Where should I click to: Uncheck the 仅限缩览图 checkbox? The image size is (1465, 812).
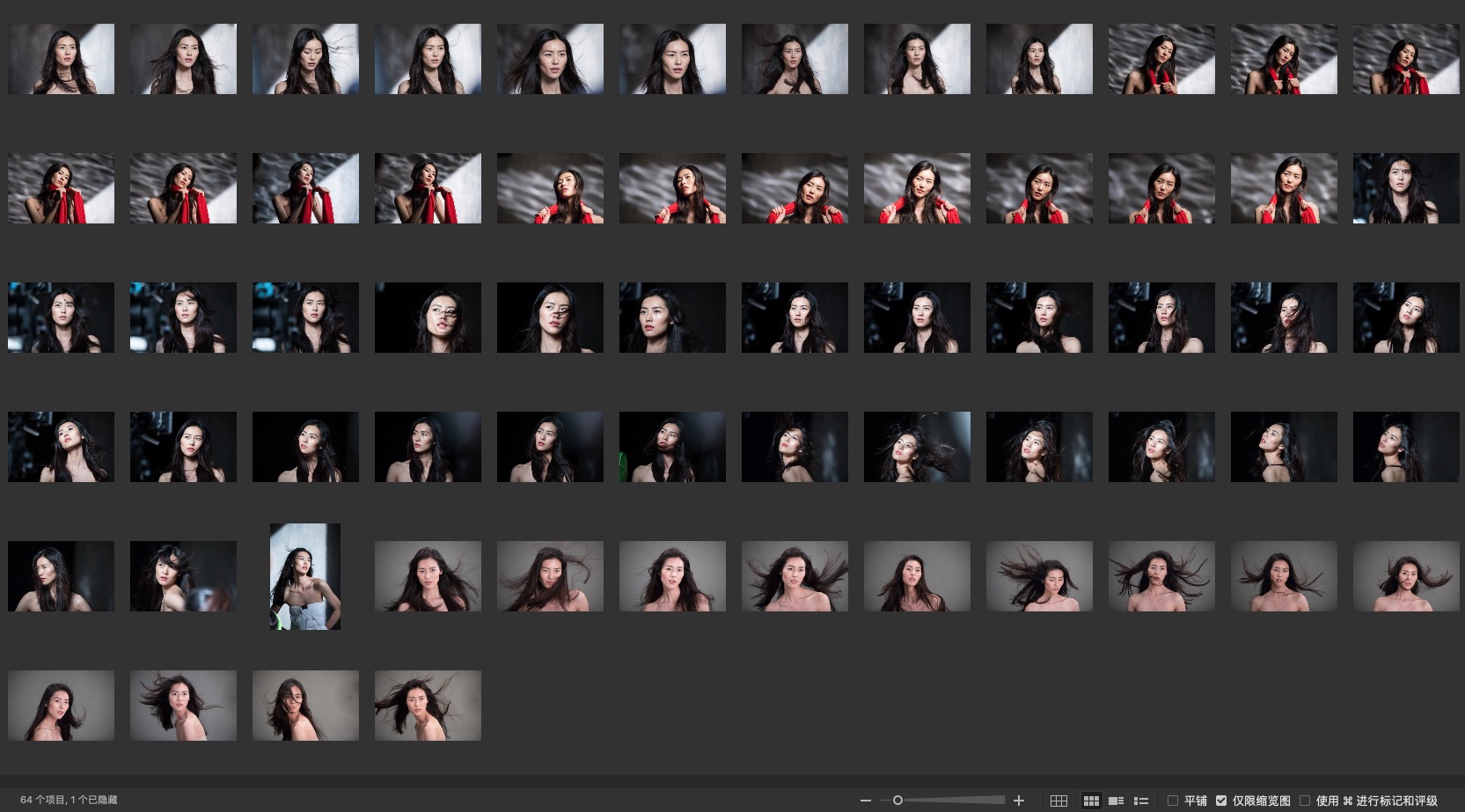tap(1221, 801)
